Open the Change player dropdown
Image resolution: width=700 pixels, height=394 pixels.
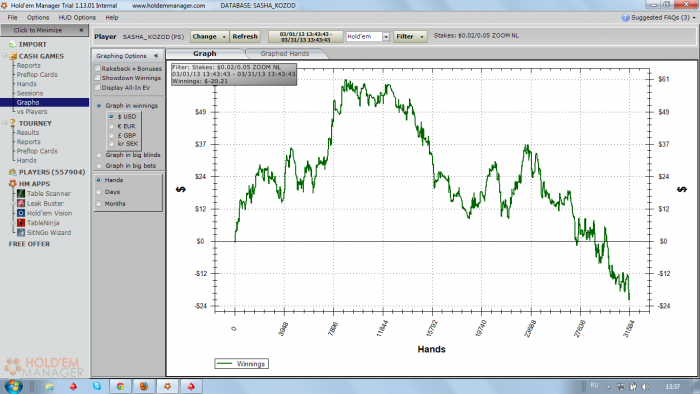(x=209, y=37)
